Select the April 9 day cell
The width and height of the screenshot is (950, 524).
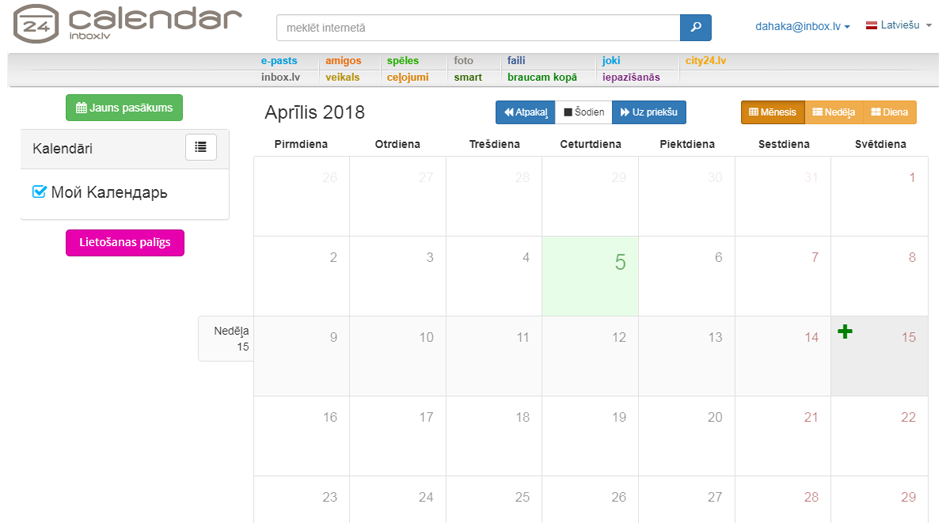pos(301,356)
